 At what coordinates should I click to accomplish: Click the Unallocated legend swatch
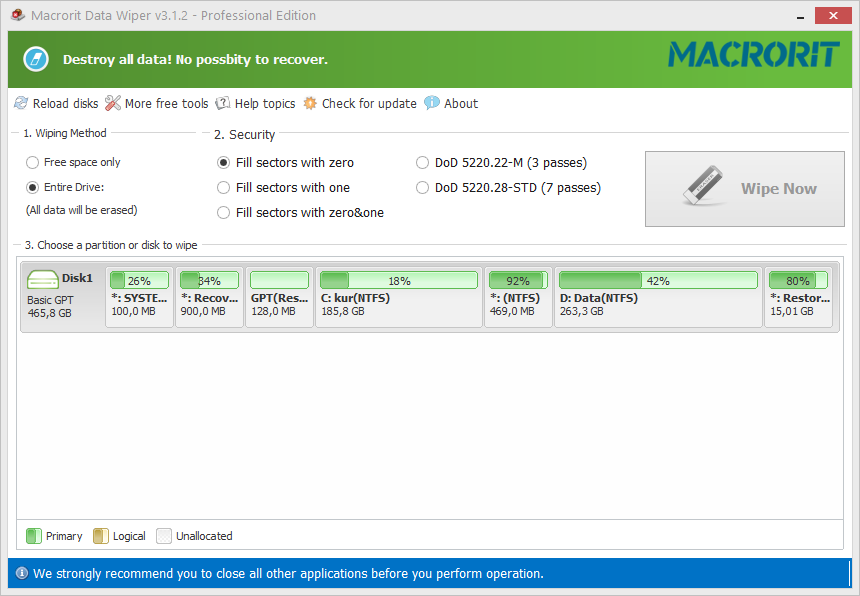(164, 536)
